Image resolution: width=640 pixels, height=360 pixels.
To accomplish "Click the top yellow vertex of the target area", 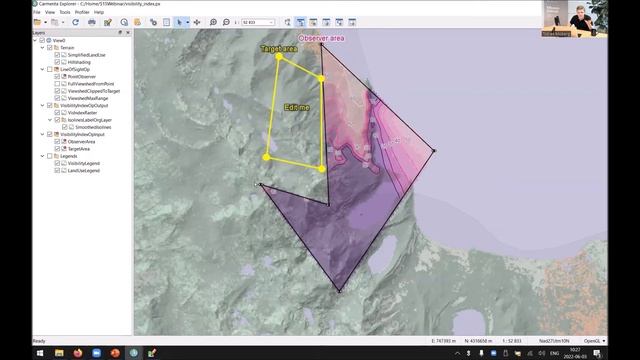I will point(279,56).
